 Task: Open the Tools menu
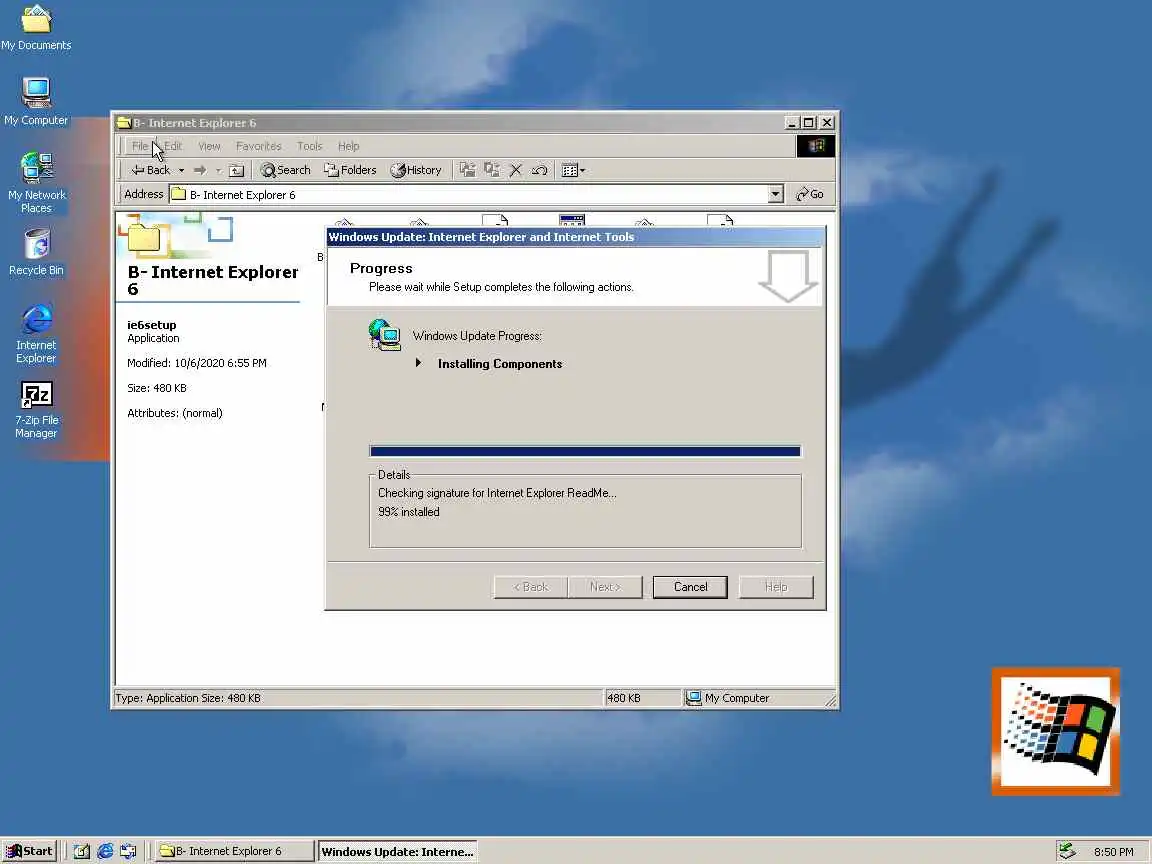pyautogui.click(x=309, y=145)
